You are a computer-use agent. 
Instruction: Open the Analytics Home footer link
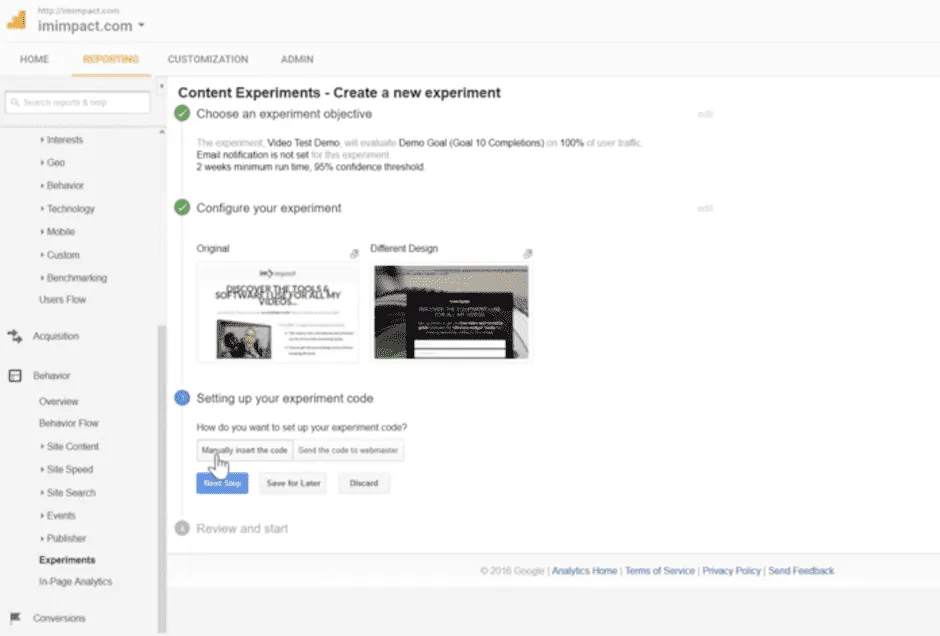585,571
